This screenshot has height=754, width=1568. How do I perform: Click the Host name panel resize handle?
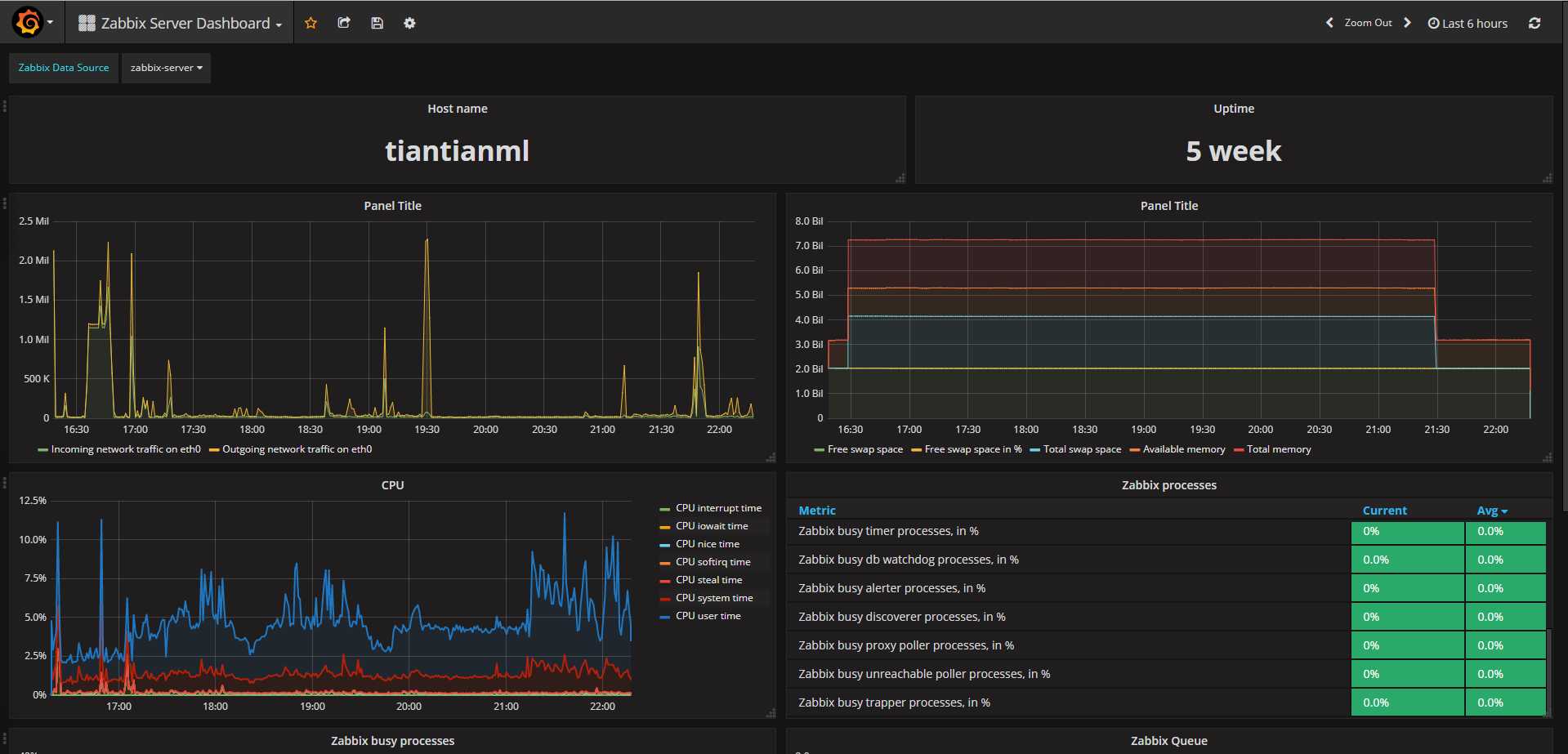[900, 178]
